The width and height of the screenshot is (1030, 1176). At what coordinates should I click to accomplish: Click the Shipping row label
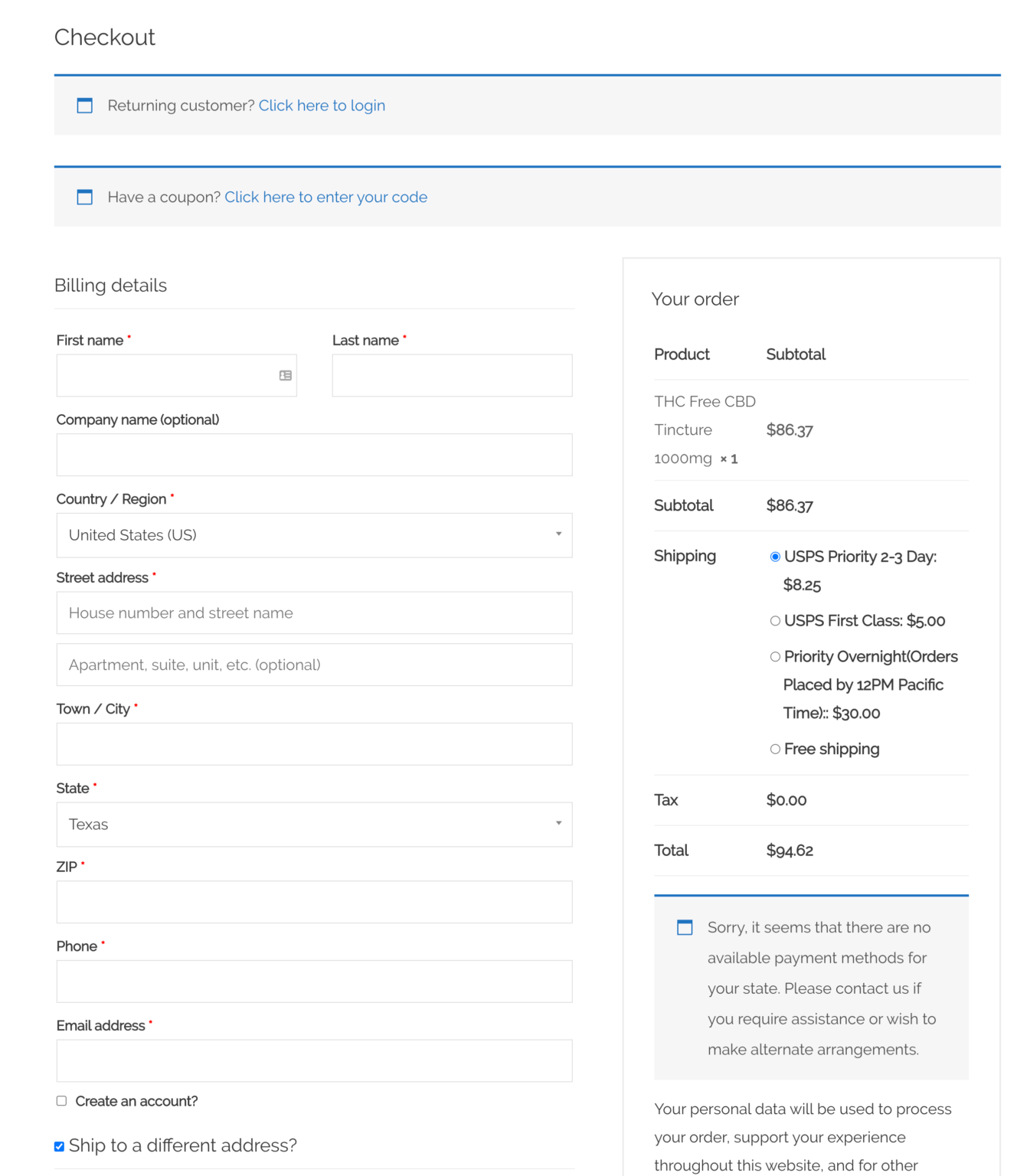[x=685, y=556]
